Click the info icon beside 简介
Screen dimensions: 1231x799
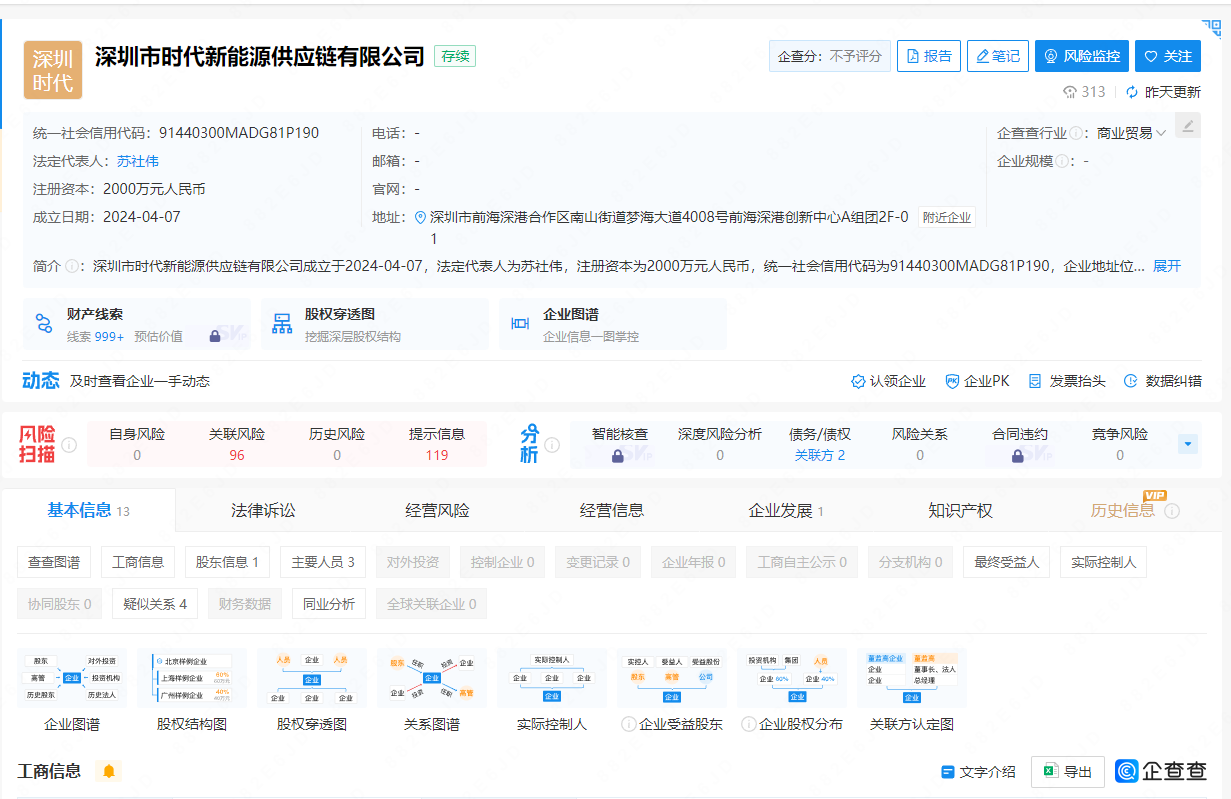pos(72,266)
